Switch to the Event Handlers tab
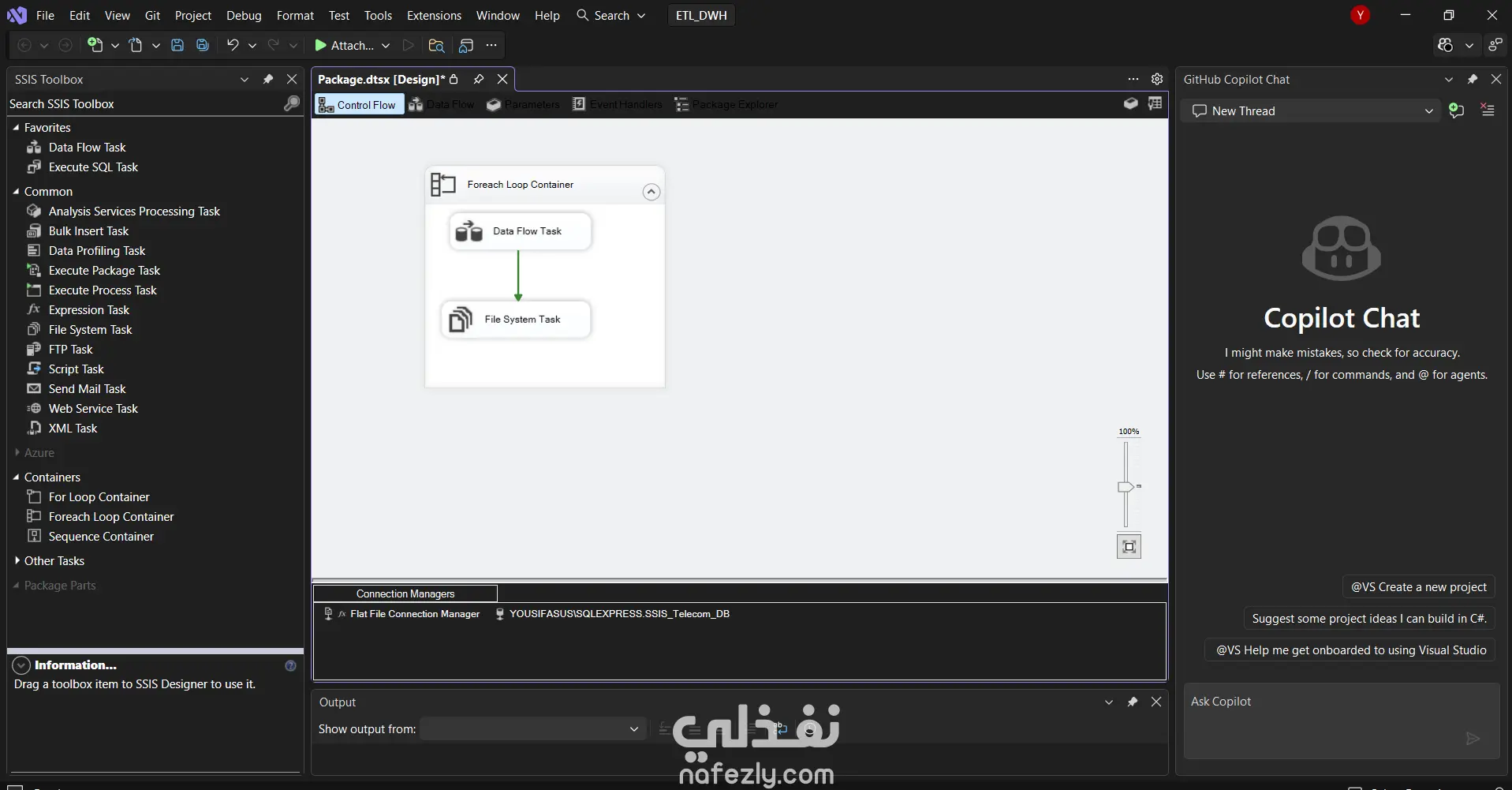This screenshot has width=1512, height=790. [x=618, y=104]
